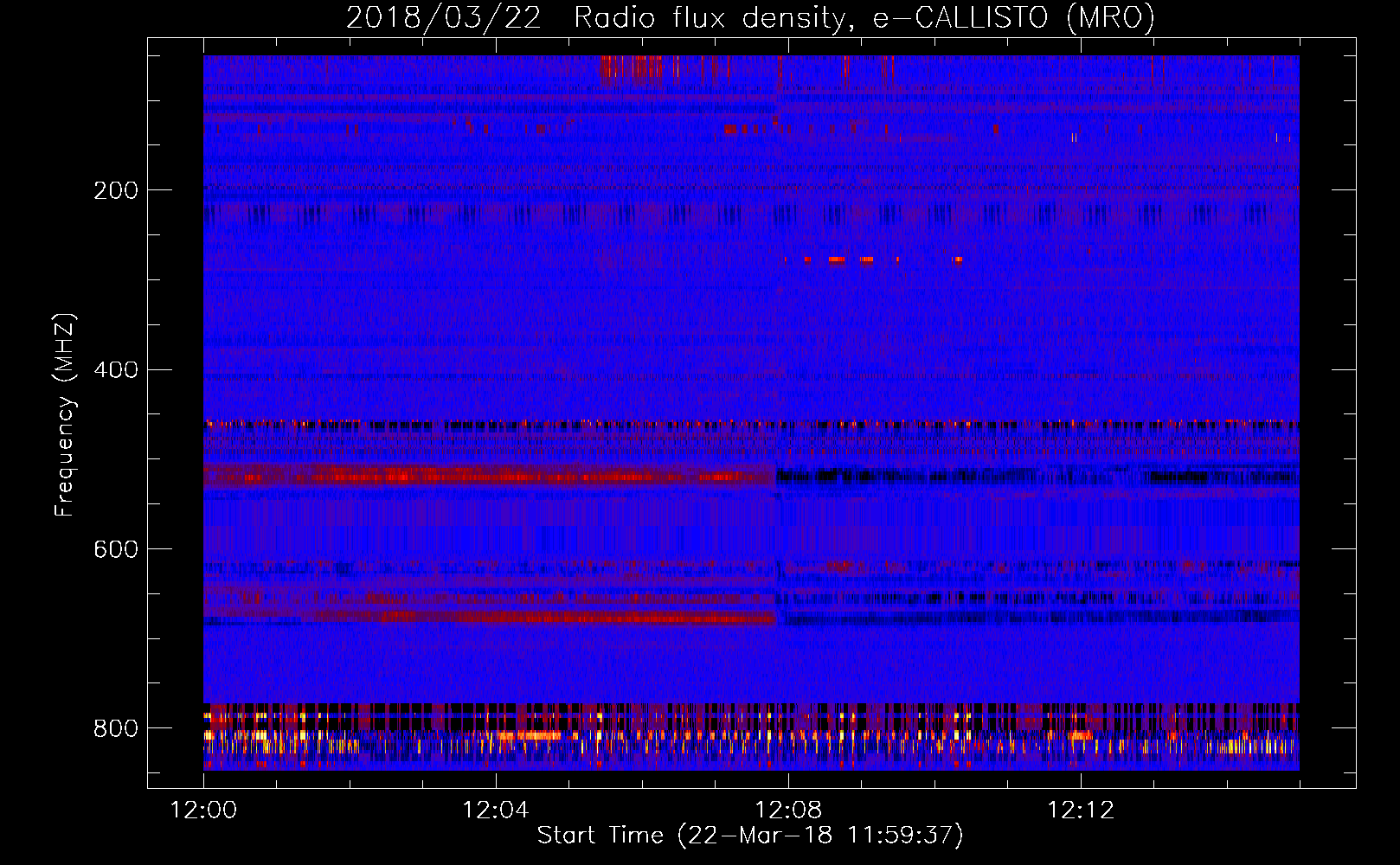
Task: Click the 12:12 time tick label
Action: [1081, 811]
